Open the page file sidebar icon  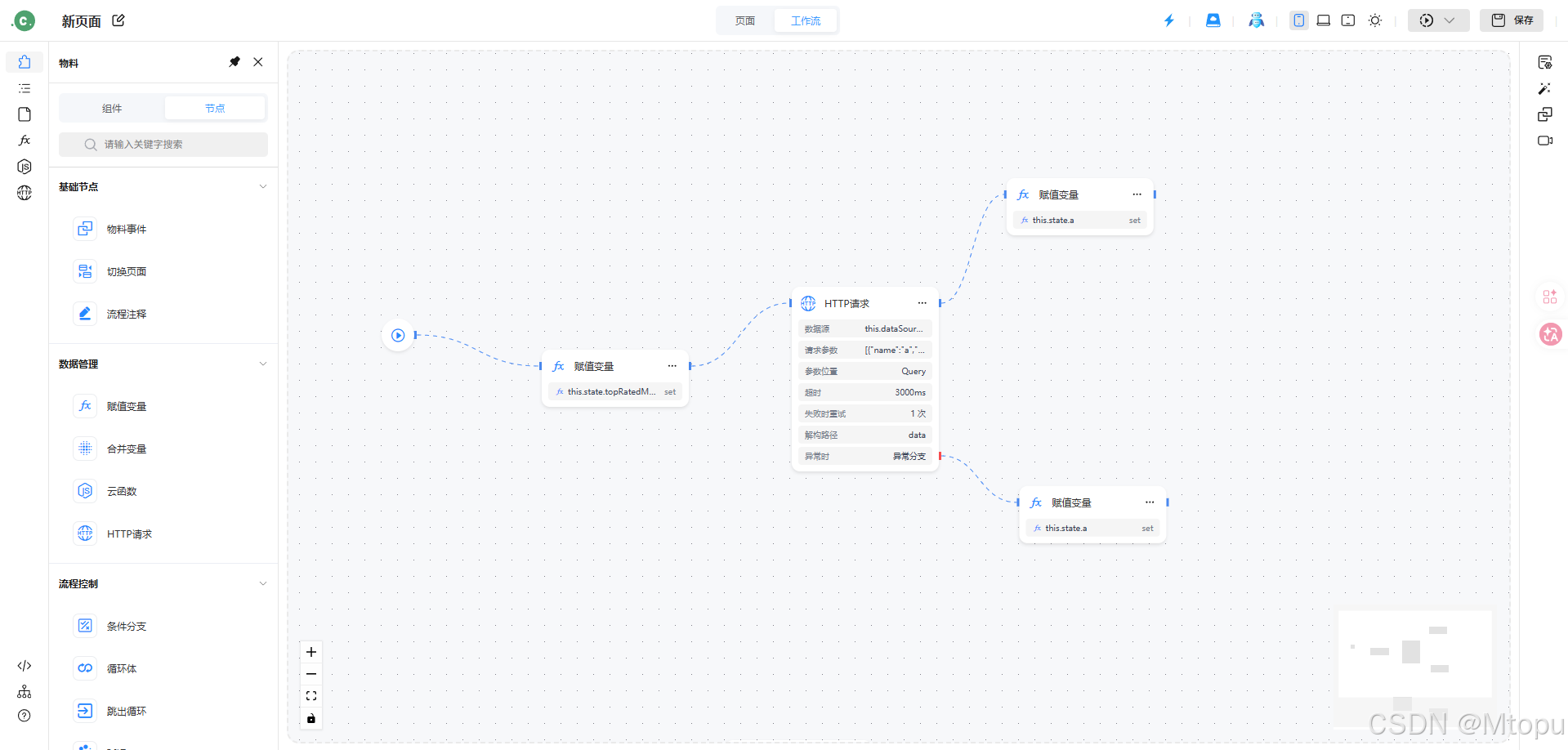point(25,114)
